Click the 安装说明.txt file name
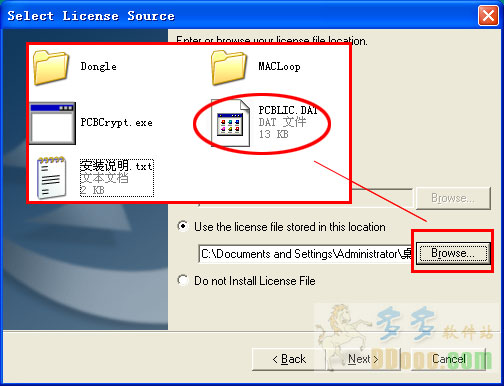This screenshot has width=504, height=386. point(117,166)
